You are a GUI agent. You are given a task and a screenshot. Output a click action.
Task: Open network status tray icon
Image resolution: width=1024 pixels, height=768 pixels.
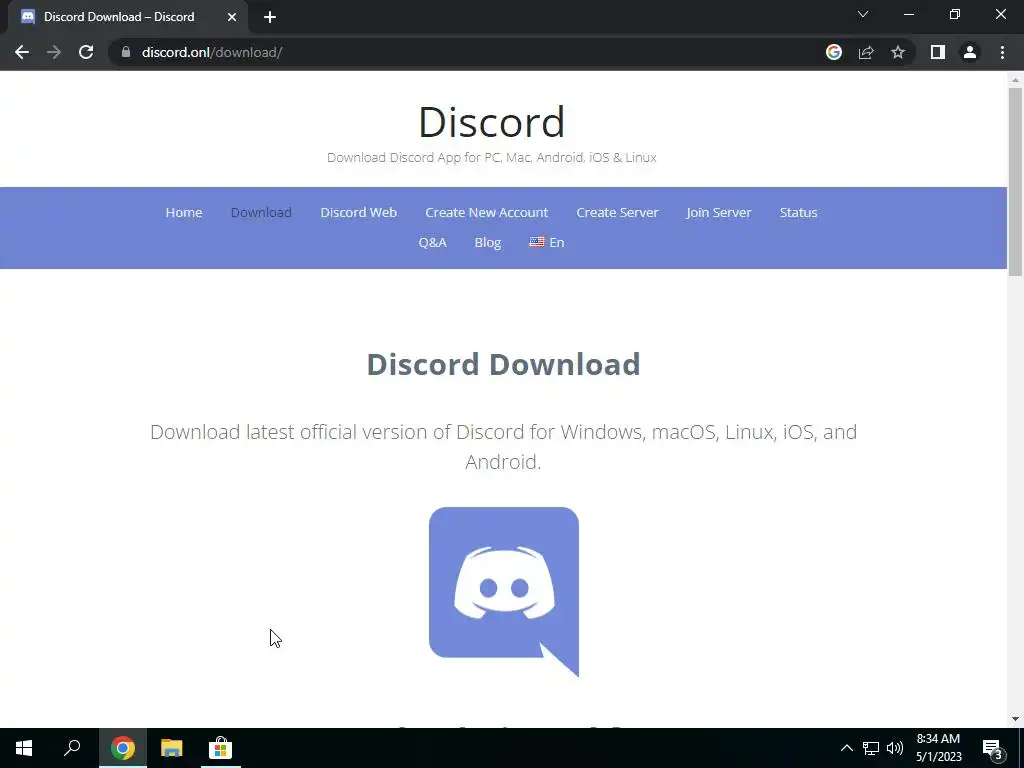(871, 748)
